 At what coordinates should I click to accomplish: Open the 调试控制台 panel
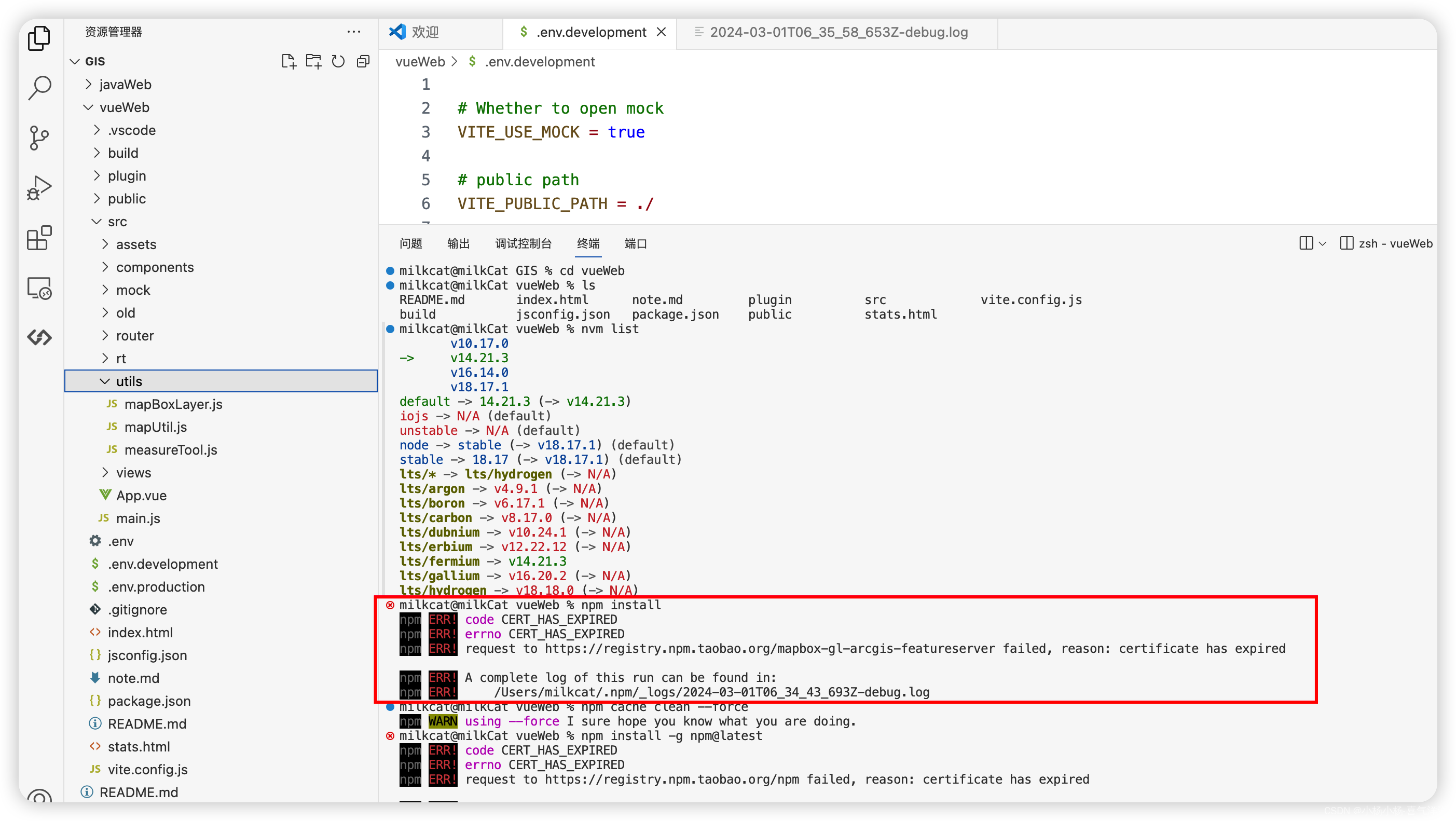pyautogui.click(x=523, y=243)
